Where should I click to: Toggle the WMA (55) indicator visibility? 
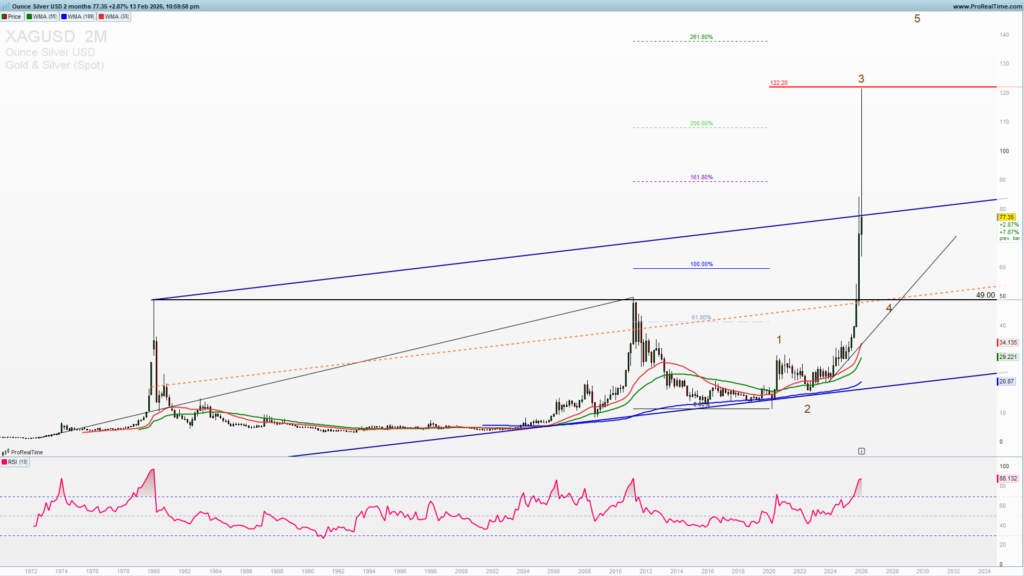point(43,17)
